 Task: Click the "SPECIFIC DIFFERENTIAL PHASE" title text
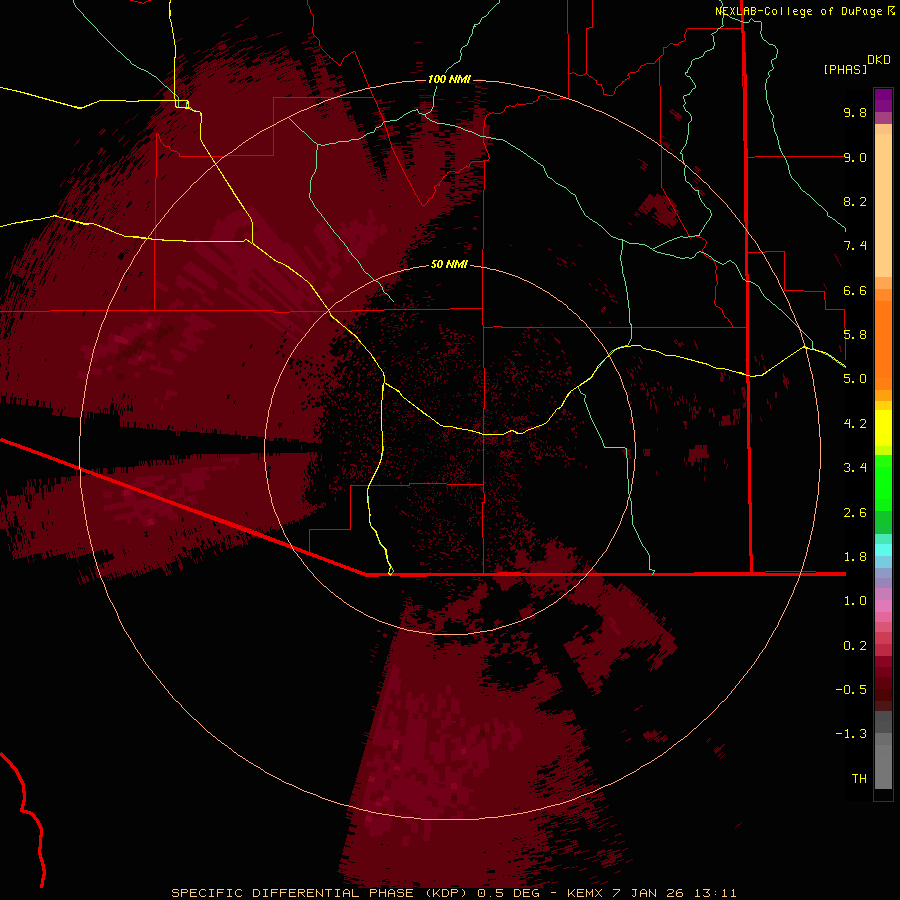292,893
